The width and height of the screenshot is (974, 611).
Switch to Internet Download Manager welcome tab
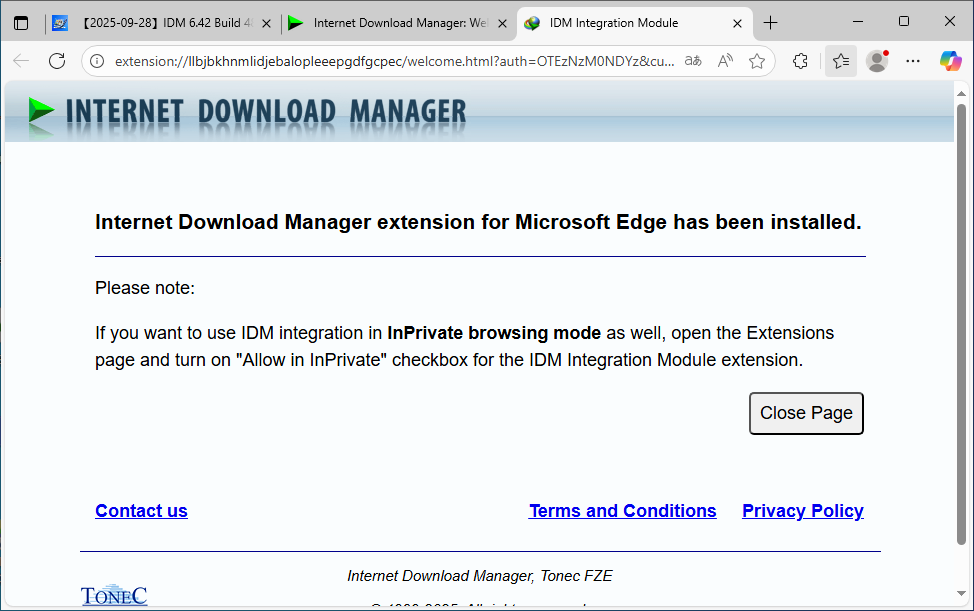click(395, 23)
